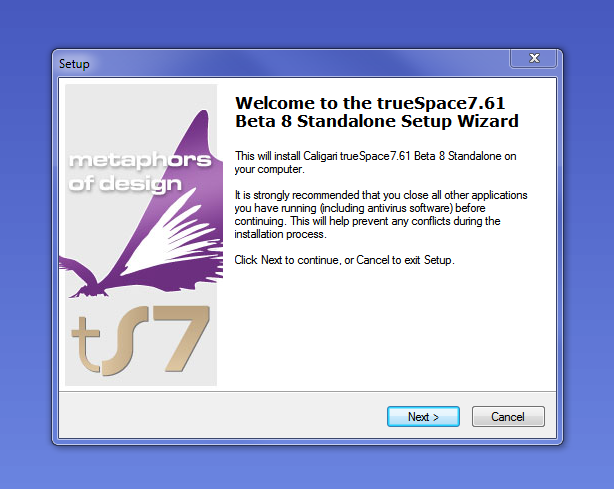Click the Welcome to the trueSpace7.61 heading line
Viewport: 614px width, 489px height.
pos(370,103)
